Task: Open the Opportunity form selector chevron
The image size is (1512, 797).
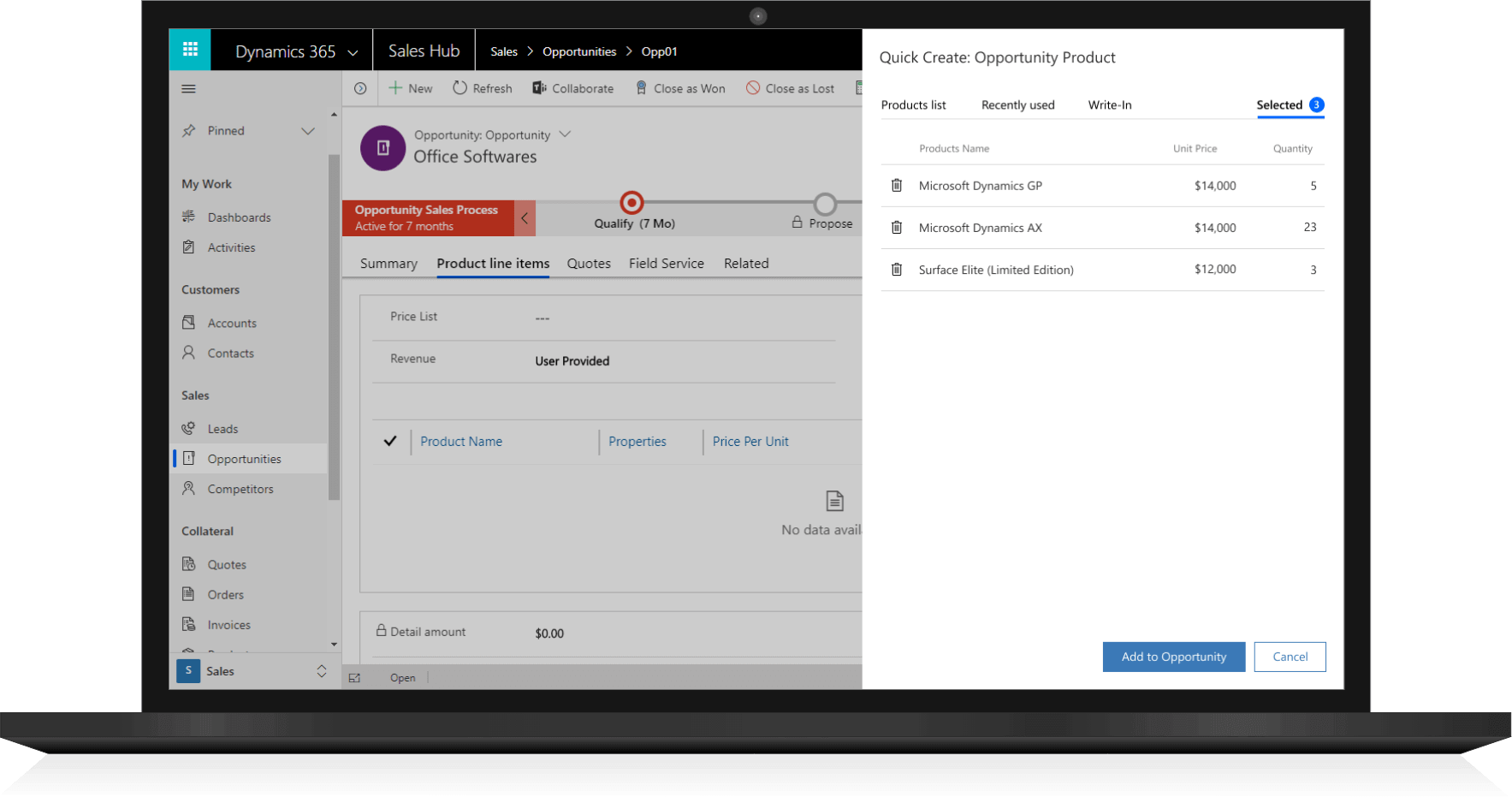Action: coord(565,134)
